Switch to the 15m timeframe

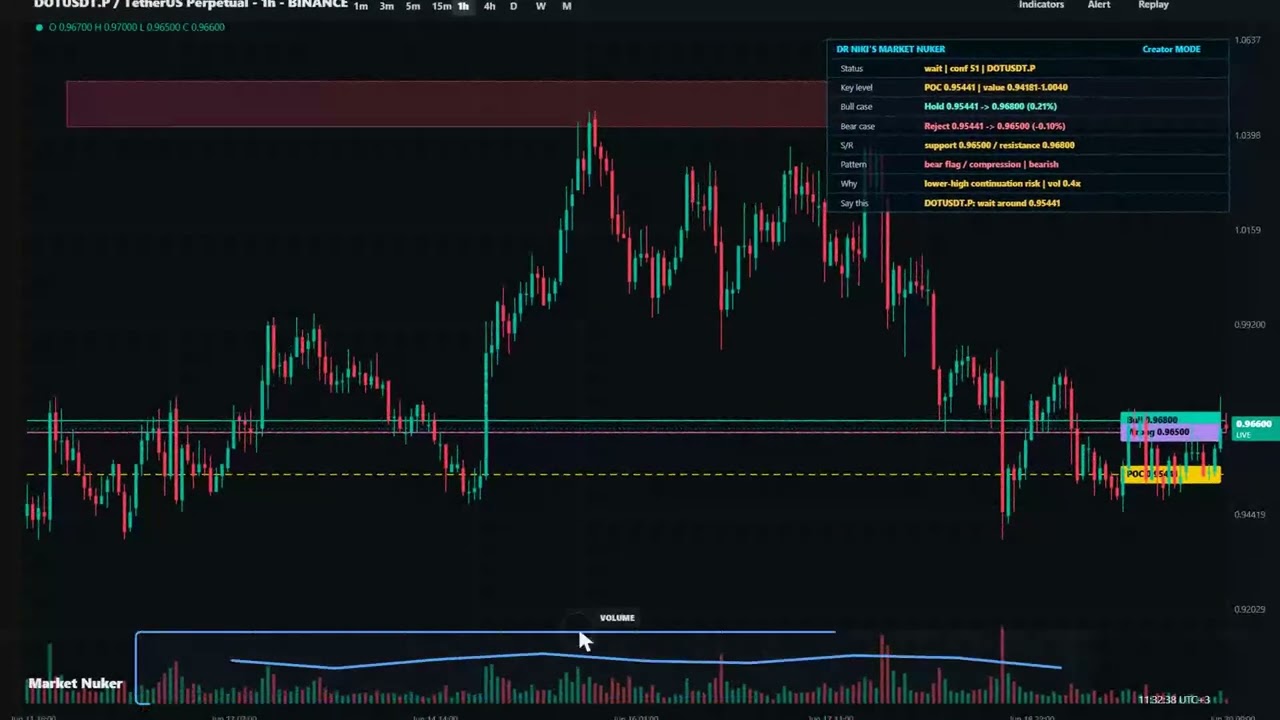tap(441, 6)
